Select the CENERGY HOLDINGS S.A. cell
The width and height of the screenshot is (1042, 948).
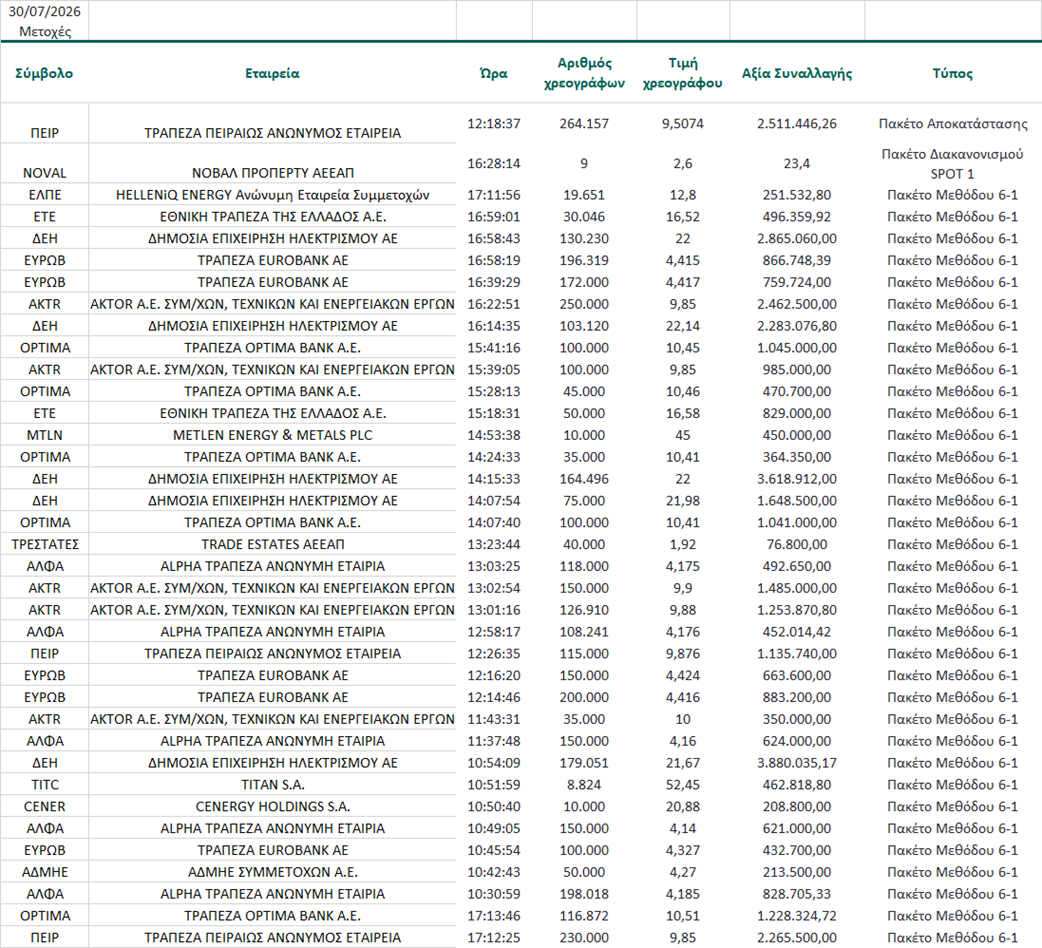coord(272,806)
